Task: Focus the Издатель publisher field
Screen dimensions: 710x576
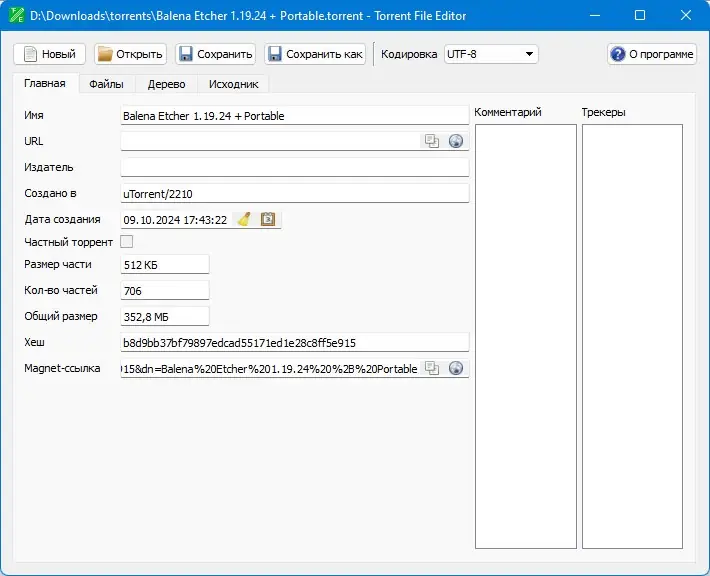Action: 295,168
